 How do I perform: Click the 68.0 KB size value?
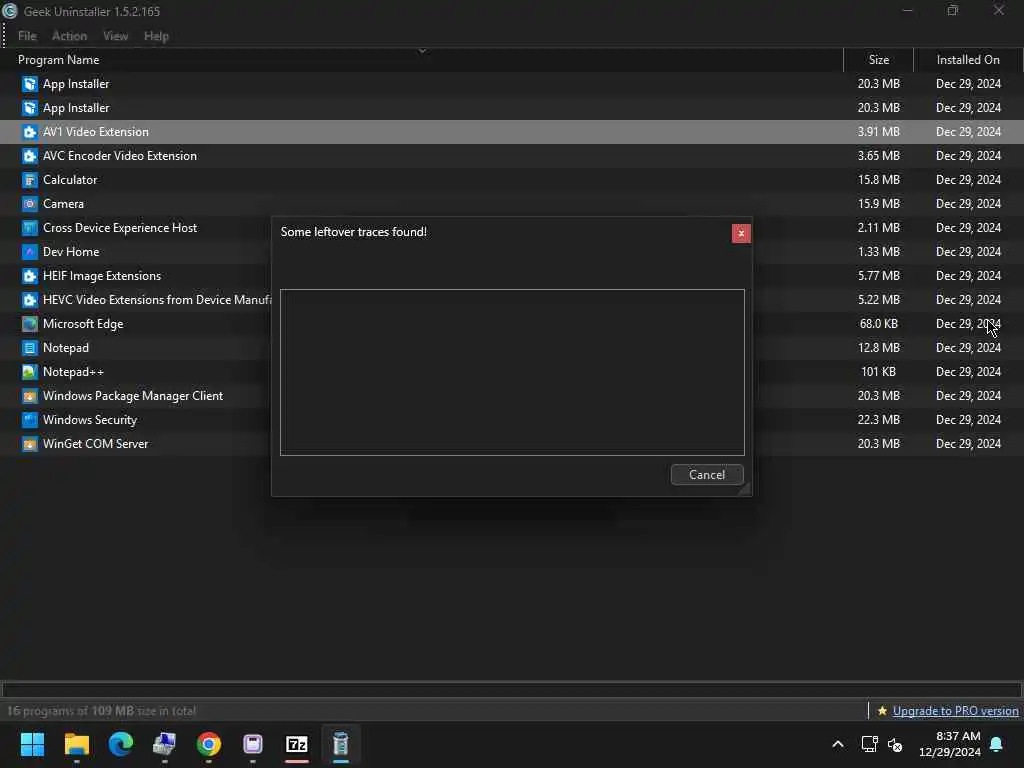878,324
